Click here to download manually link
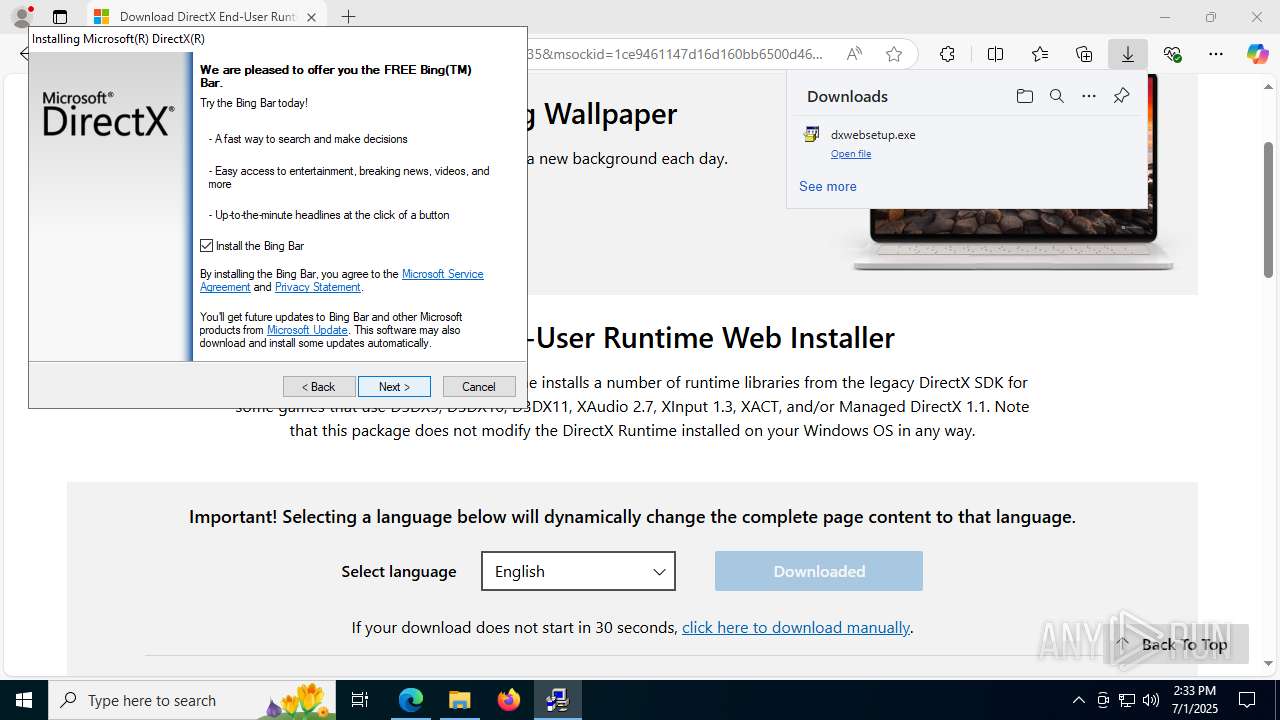Viewport: 1280px width, 720px height. point(796,627)
